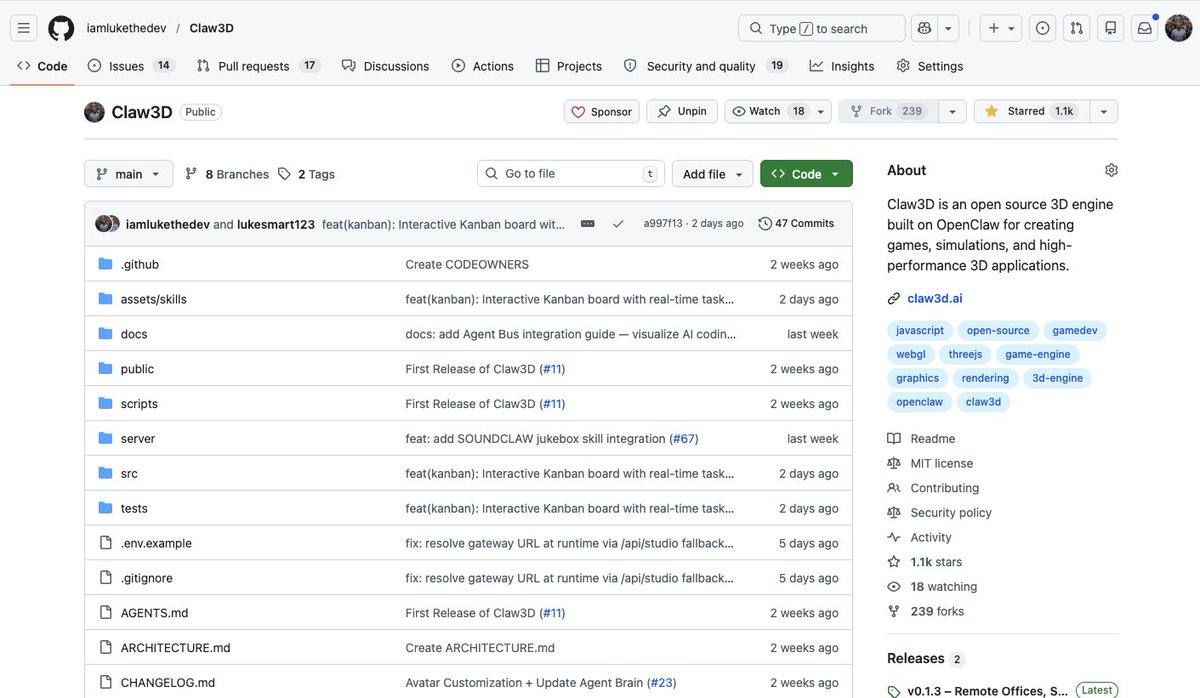The image size is (1200, 698).
Task: Open the issues shortcut icon in header
Action: point(1043,28)
